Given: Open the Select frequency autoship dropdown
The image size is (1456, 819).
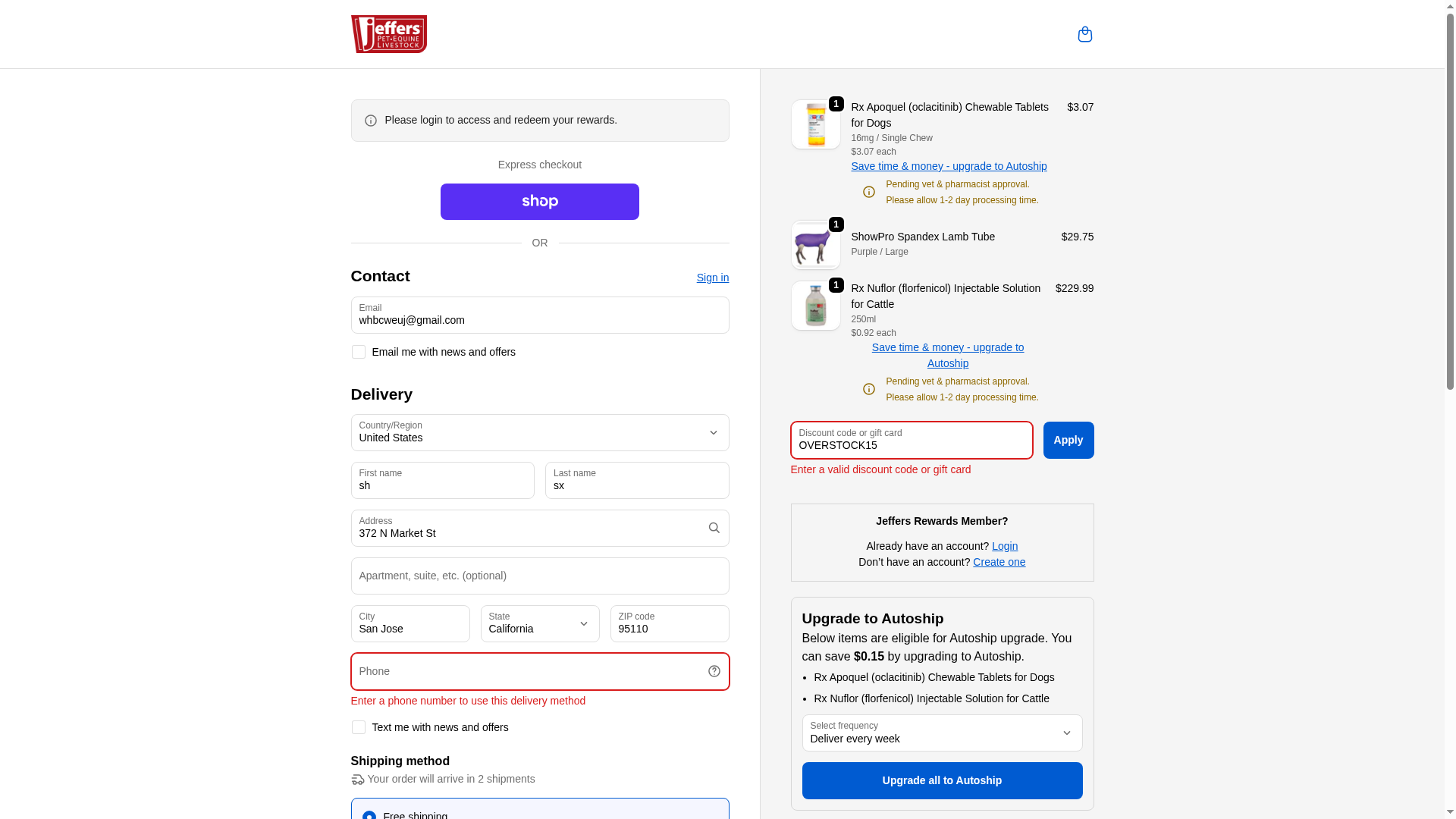Looking at the screenshot, I should click(x=942, y=733).
